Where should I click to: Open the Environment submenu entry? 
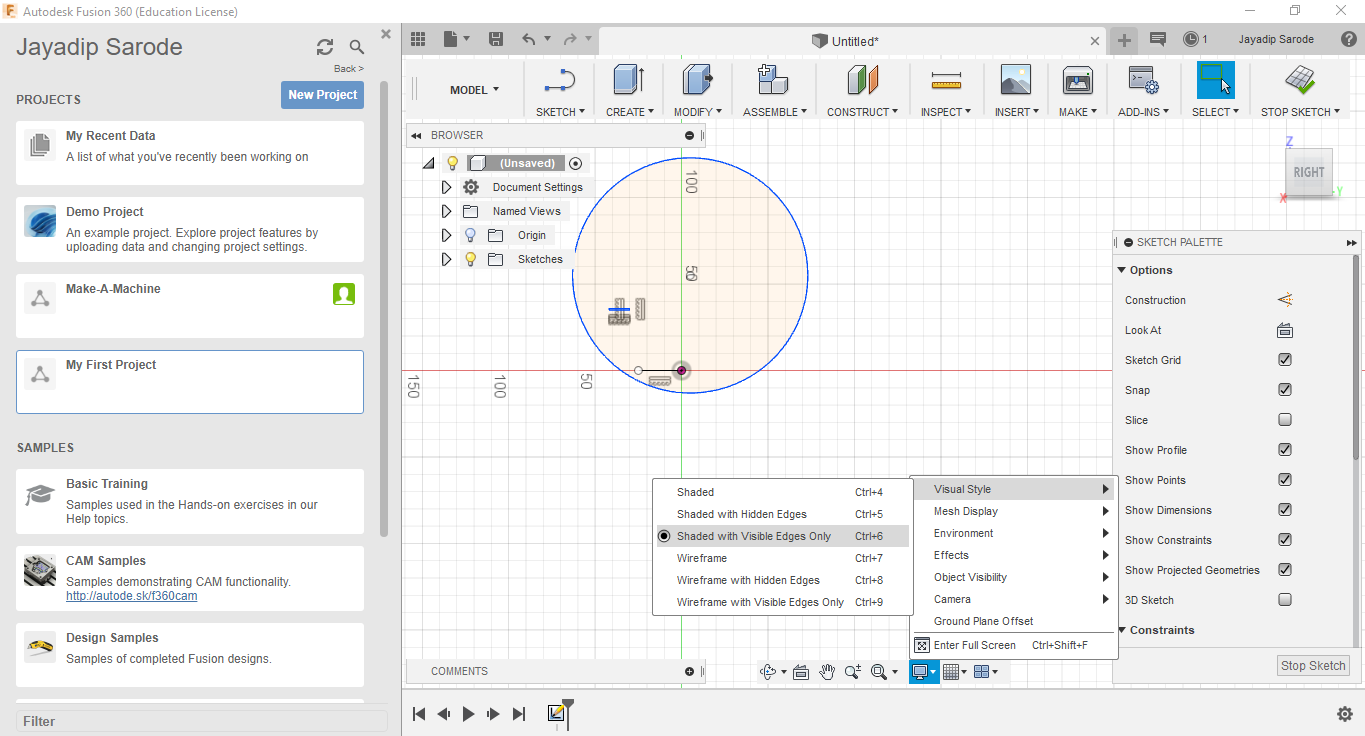tap(963, 533)
